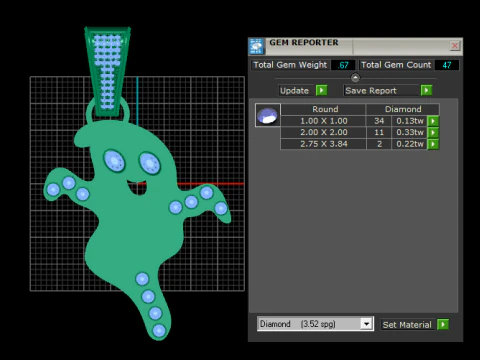Close the Gem Reporter panel
The width and height of the screenshot is (480, 360).
[x=455, y=46]
